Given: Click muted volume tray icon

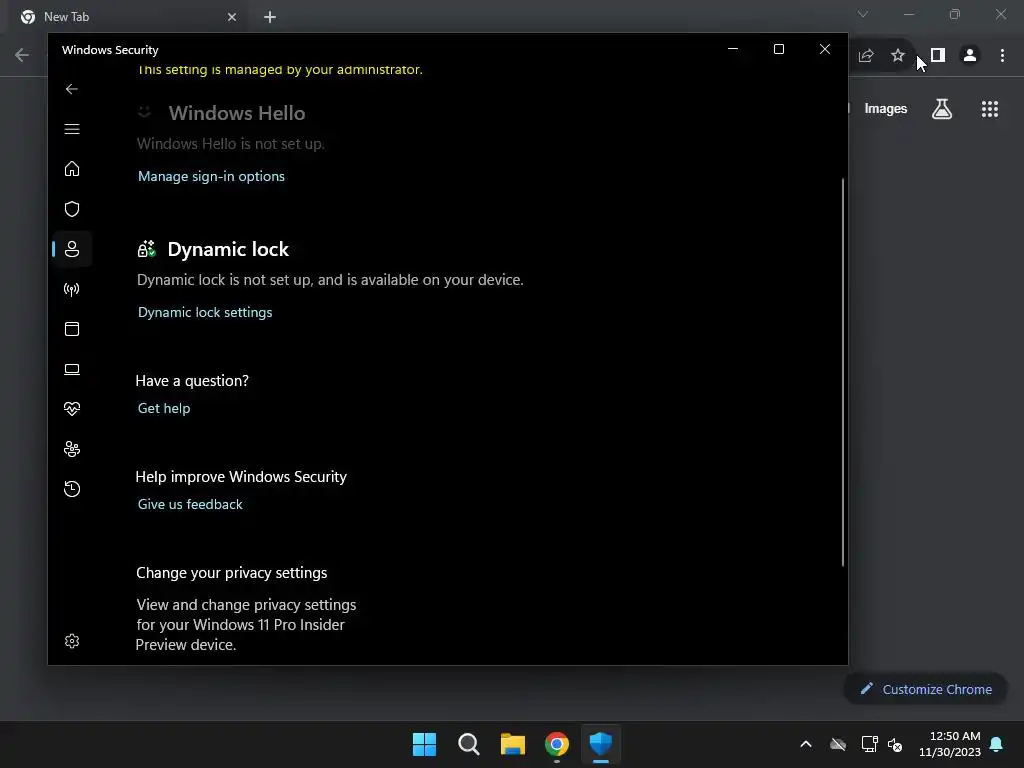Looking at the screenshot, I should pyautogui.click(x=895, y=744).
